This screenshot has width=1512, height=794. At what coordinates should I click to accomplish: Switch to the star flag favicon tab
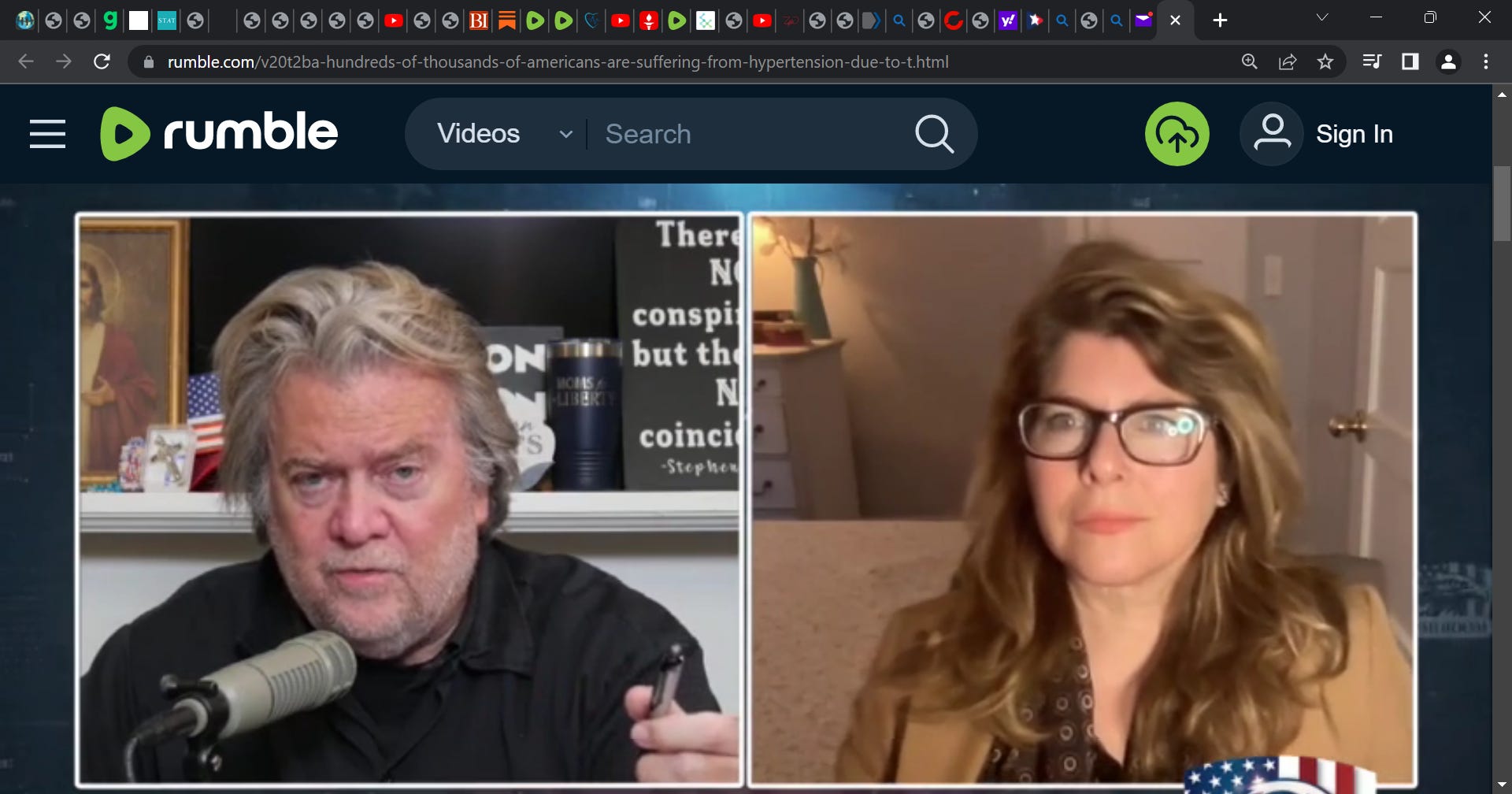click(1036, 20)
